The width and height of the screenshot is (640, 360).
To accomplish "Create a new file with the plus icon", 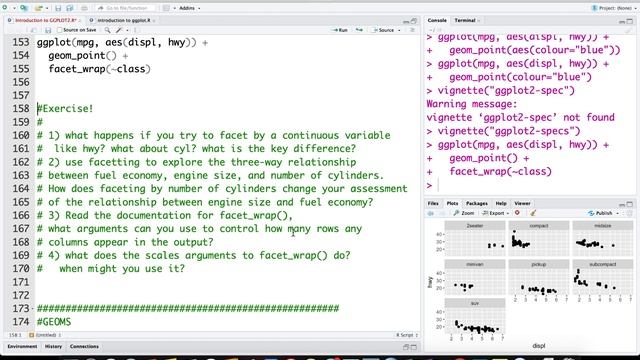I will pos(4,8).
